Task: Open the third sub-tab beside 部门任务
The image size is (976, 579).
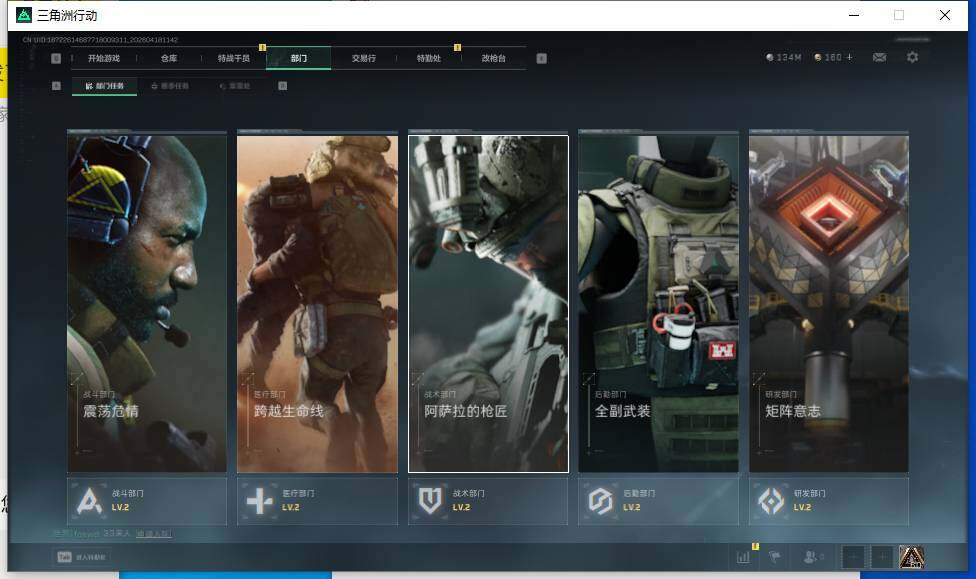Action: click(x=235, y=86)
